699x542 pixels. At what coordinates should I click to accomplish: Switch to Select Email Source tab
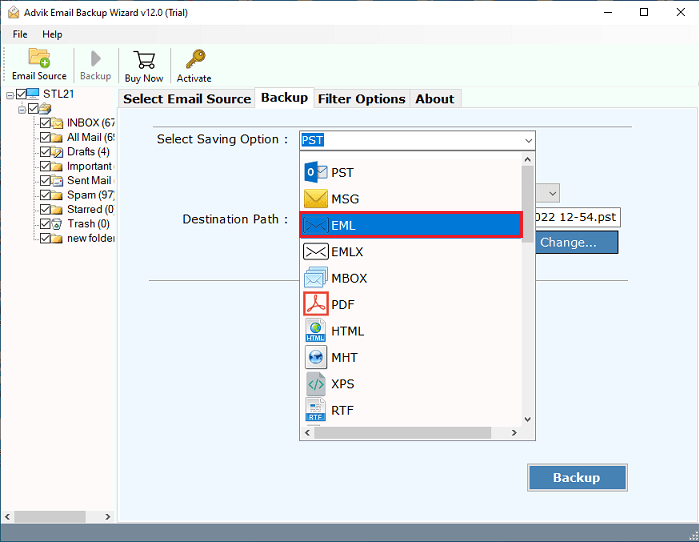pyautogui.click(x=187, y=99)
